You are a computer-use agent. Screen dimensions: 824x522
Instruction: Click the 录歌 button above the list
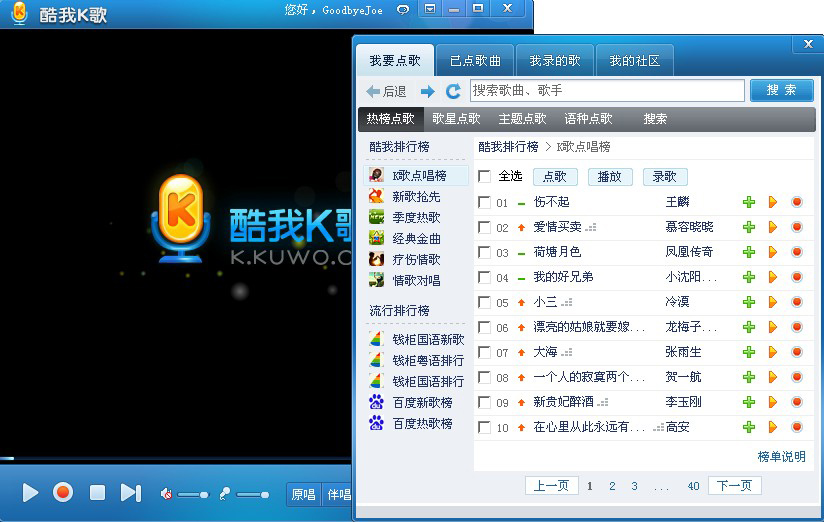point(665,177)
